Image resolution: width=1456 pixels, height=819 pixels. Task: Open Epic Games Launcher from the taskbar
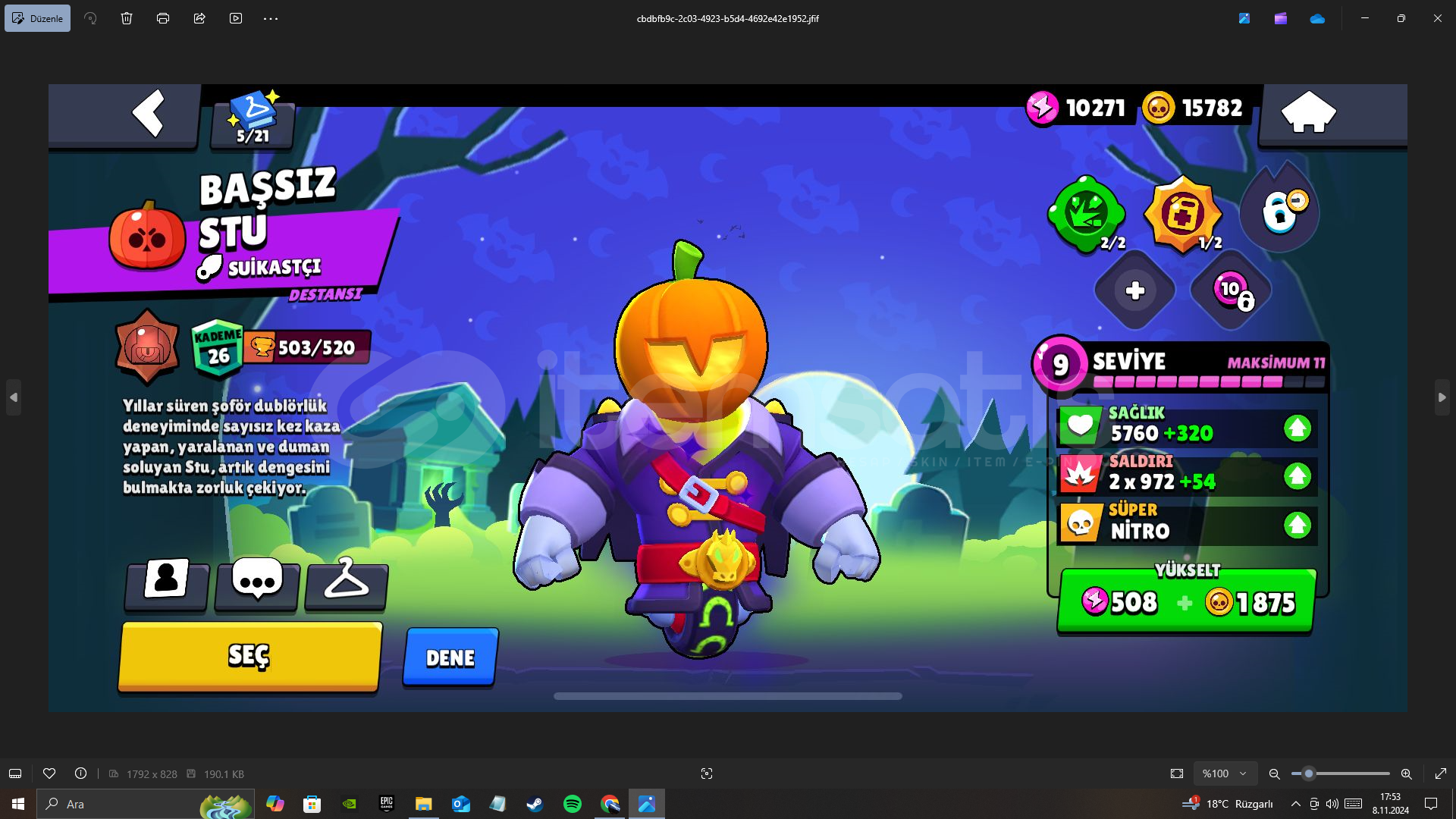tap(387, 804)
